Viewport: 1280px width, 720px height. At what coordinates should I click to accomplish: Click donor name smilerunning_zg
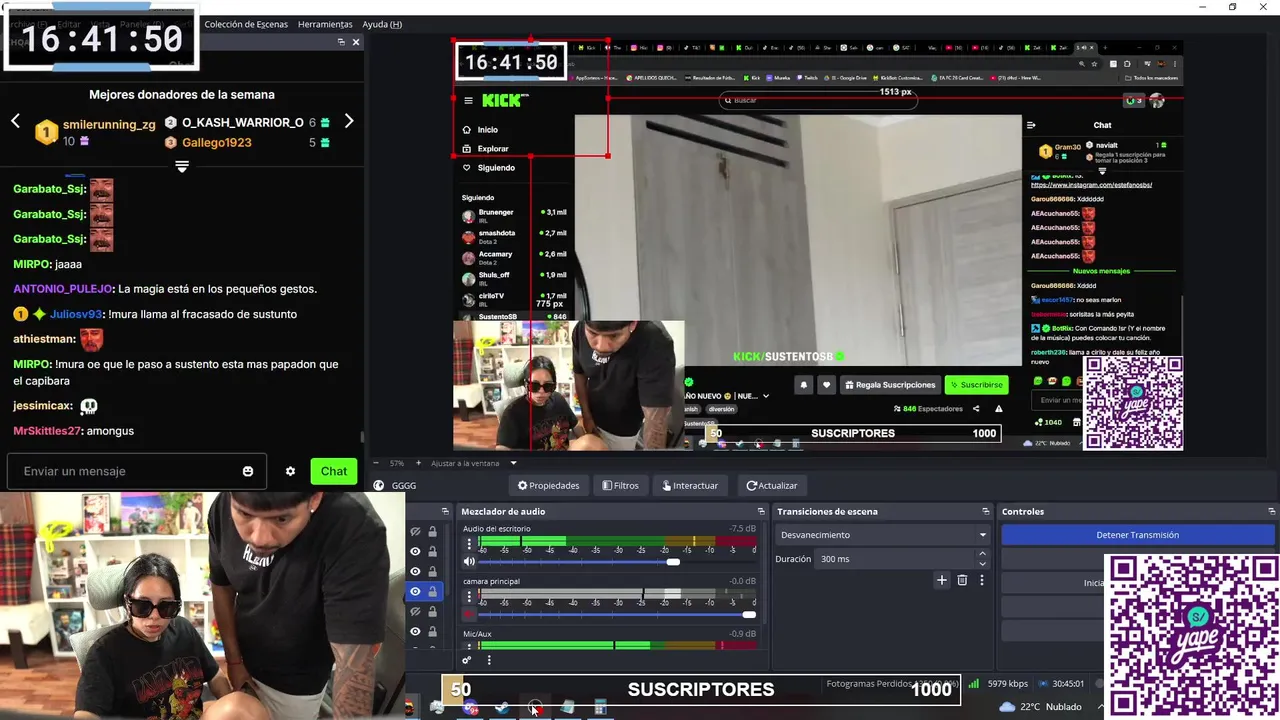point(109,125)
